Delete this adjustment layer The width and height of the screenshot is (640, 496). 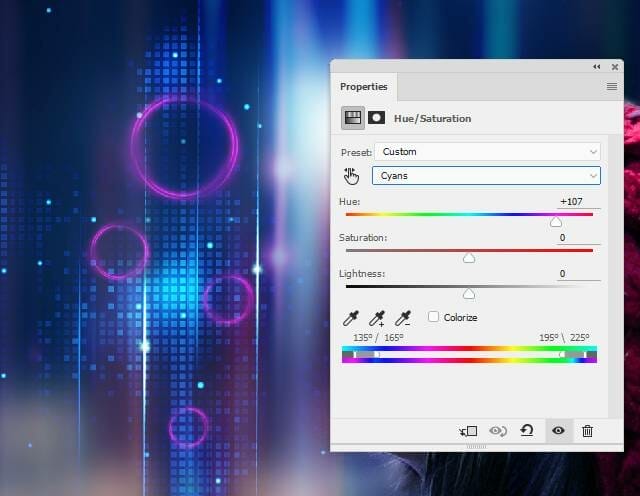587,431
